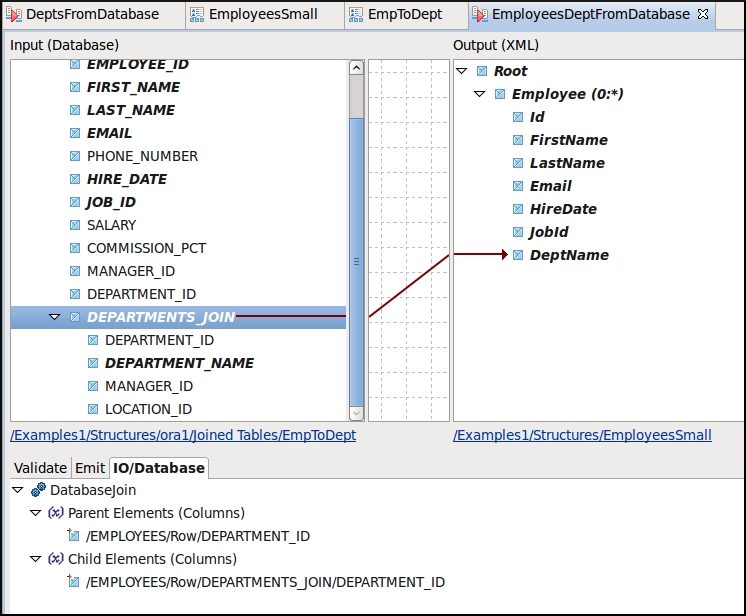Click the DeptName element icon
The image size is (746, 616).
(518, 255)
